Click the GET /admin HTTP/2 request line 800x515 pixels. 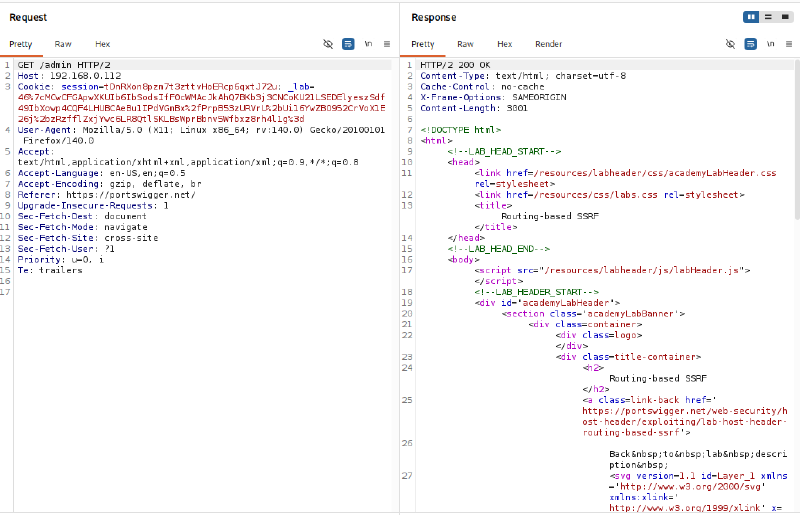[x=64, y=65]
